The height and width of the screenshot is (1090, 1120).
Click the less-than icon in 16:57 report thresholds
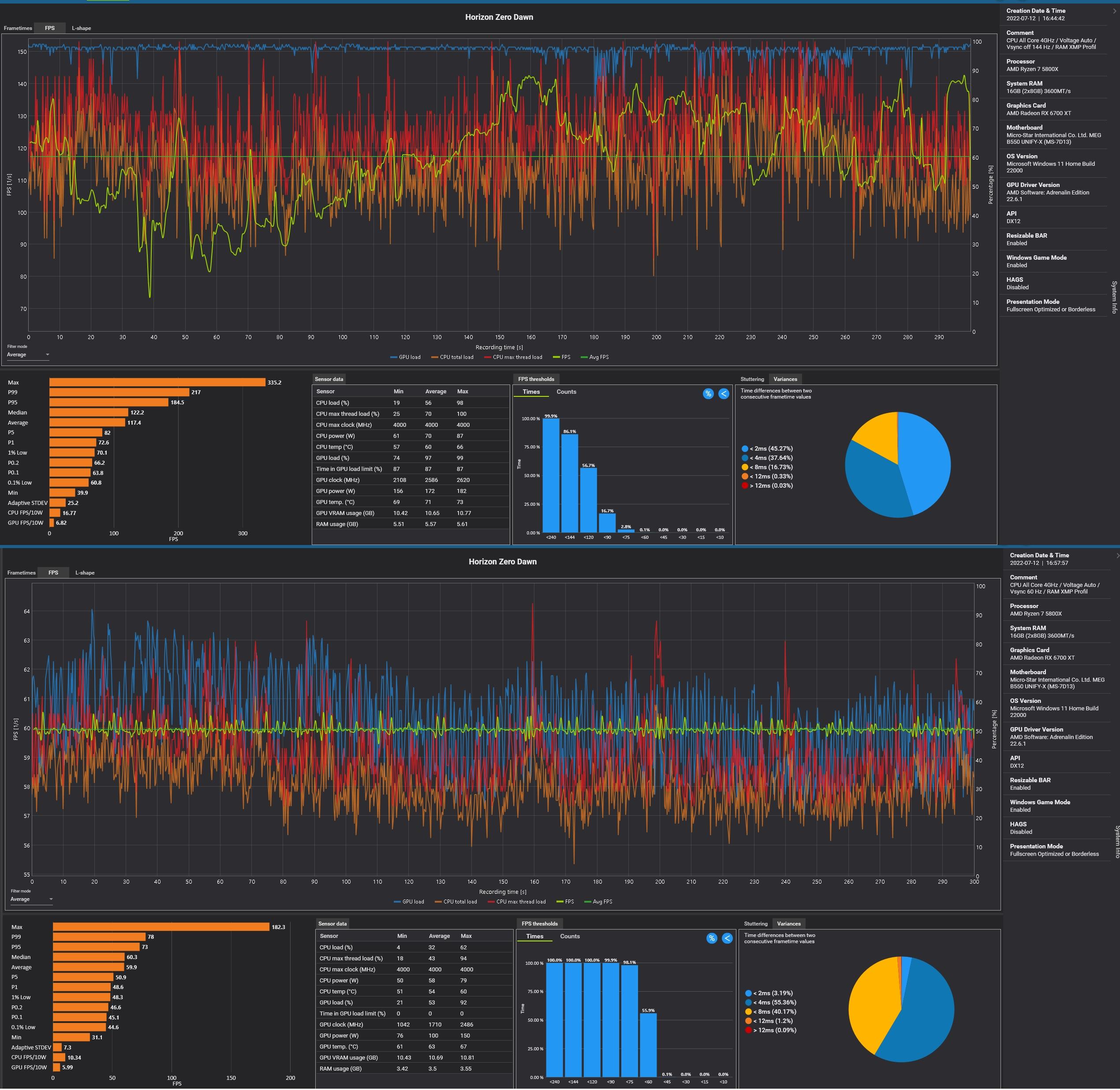click(x=727, y=938)
